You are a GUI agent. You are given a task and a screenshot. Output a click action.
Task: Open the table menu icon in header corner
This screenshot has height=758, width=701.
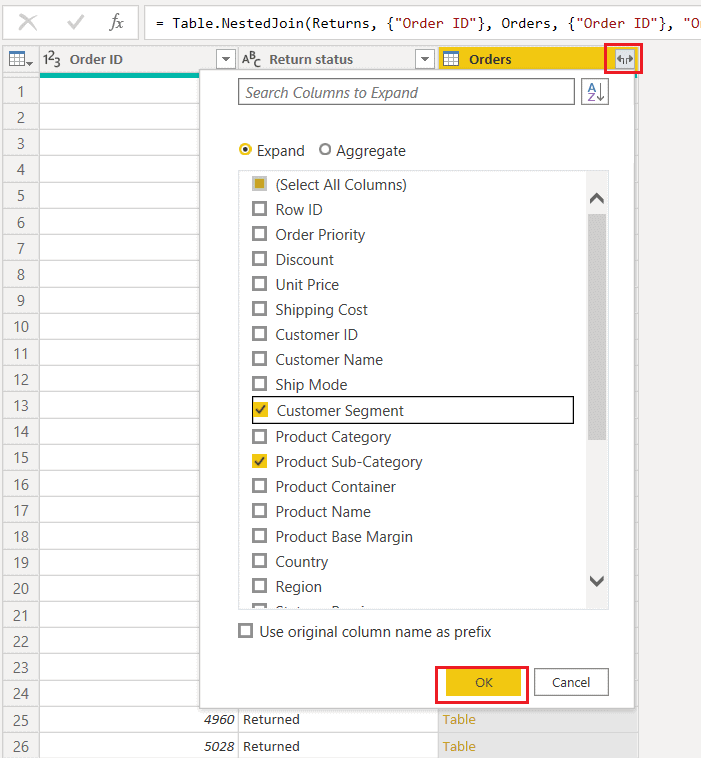point(20,59)
